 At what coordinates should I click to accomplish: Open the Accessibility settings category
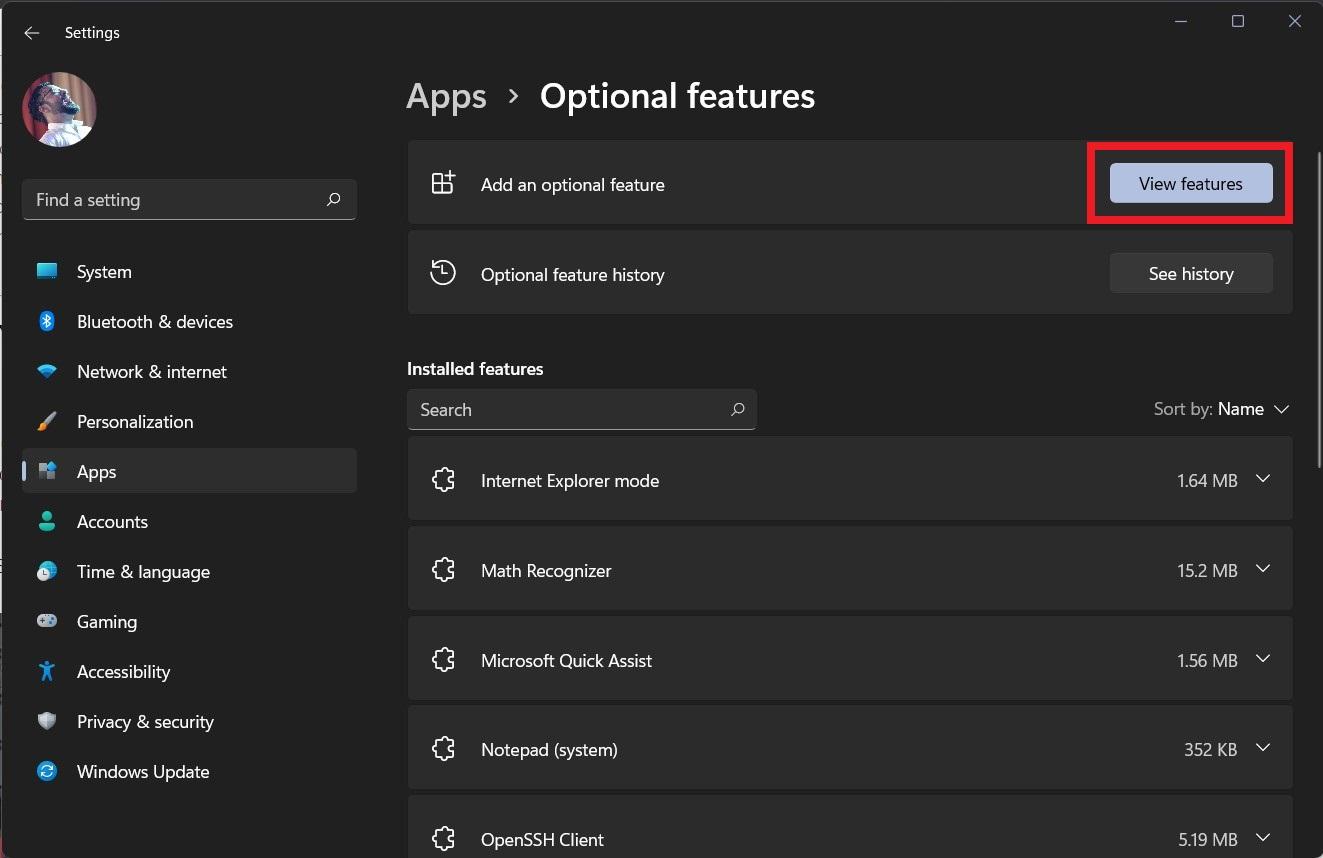[x=123, y=672]
